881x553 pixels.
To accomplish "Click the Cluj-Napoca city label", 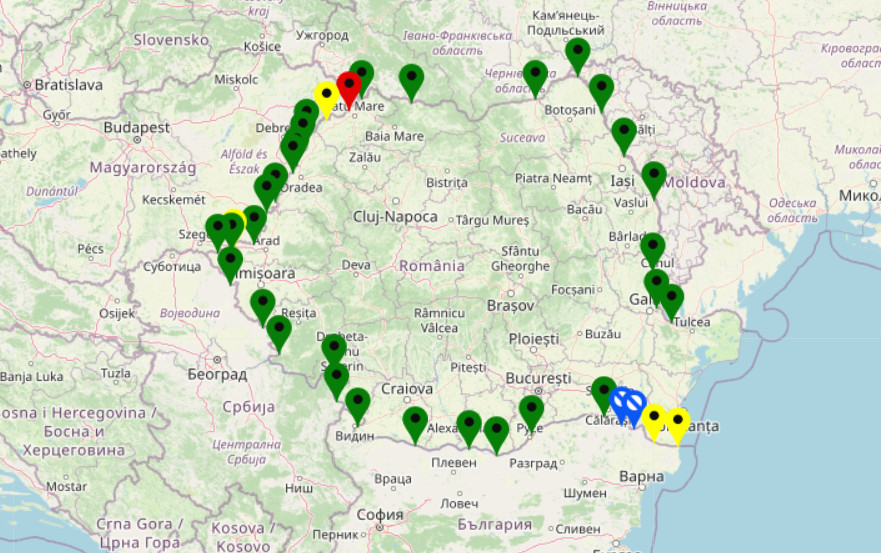I will tap(395, 217).
